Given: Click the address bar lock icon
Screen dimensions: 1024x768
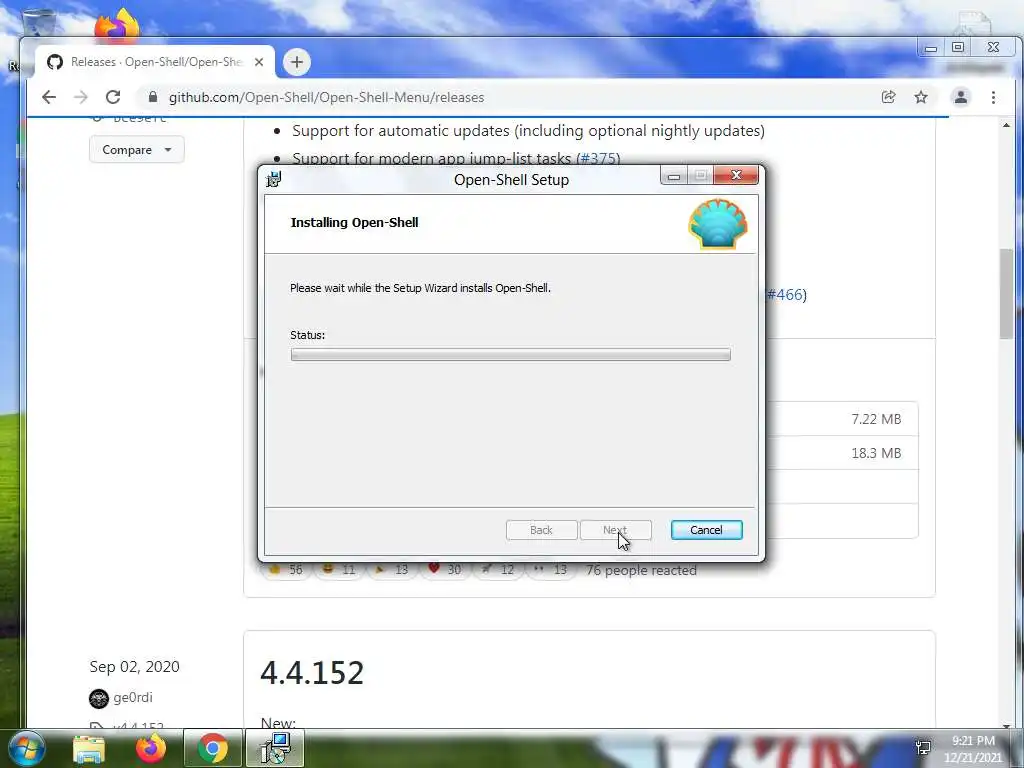Looking at the screenshot, I should [x=153, y=97].
